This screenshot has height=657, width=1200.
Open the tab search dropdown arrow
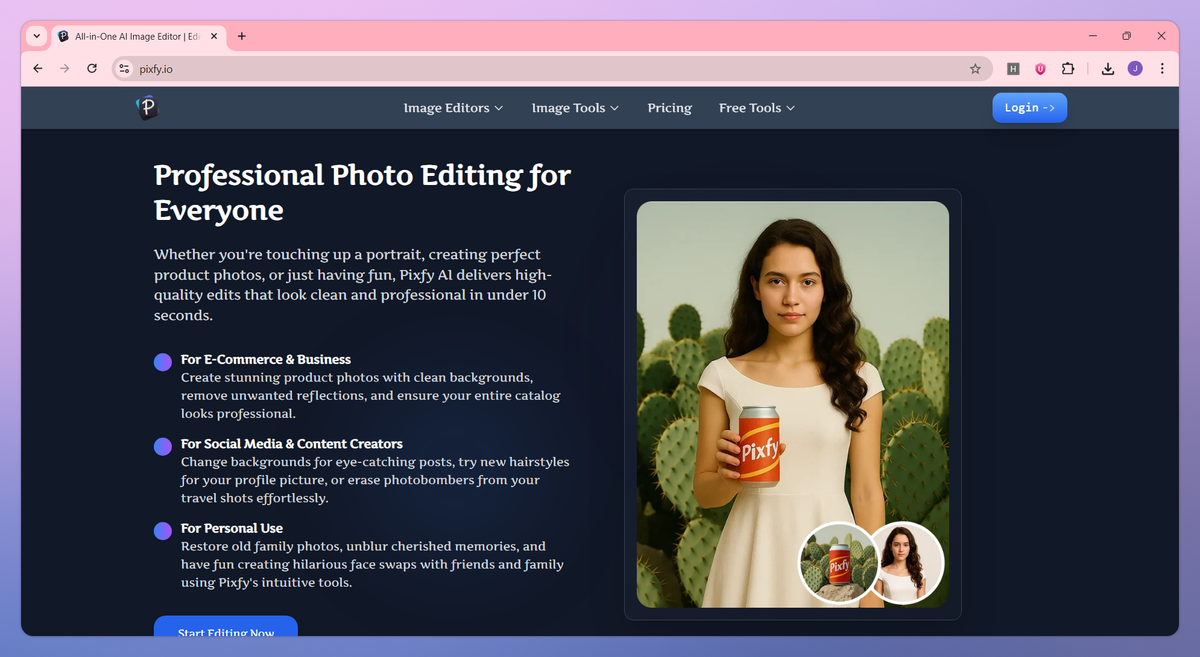pos(37,36)
